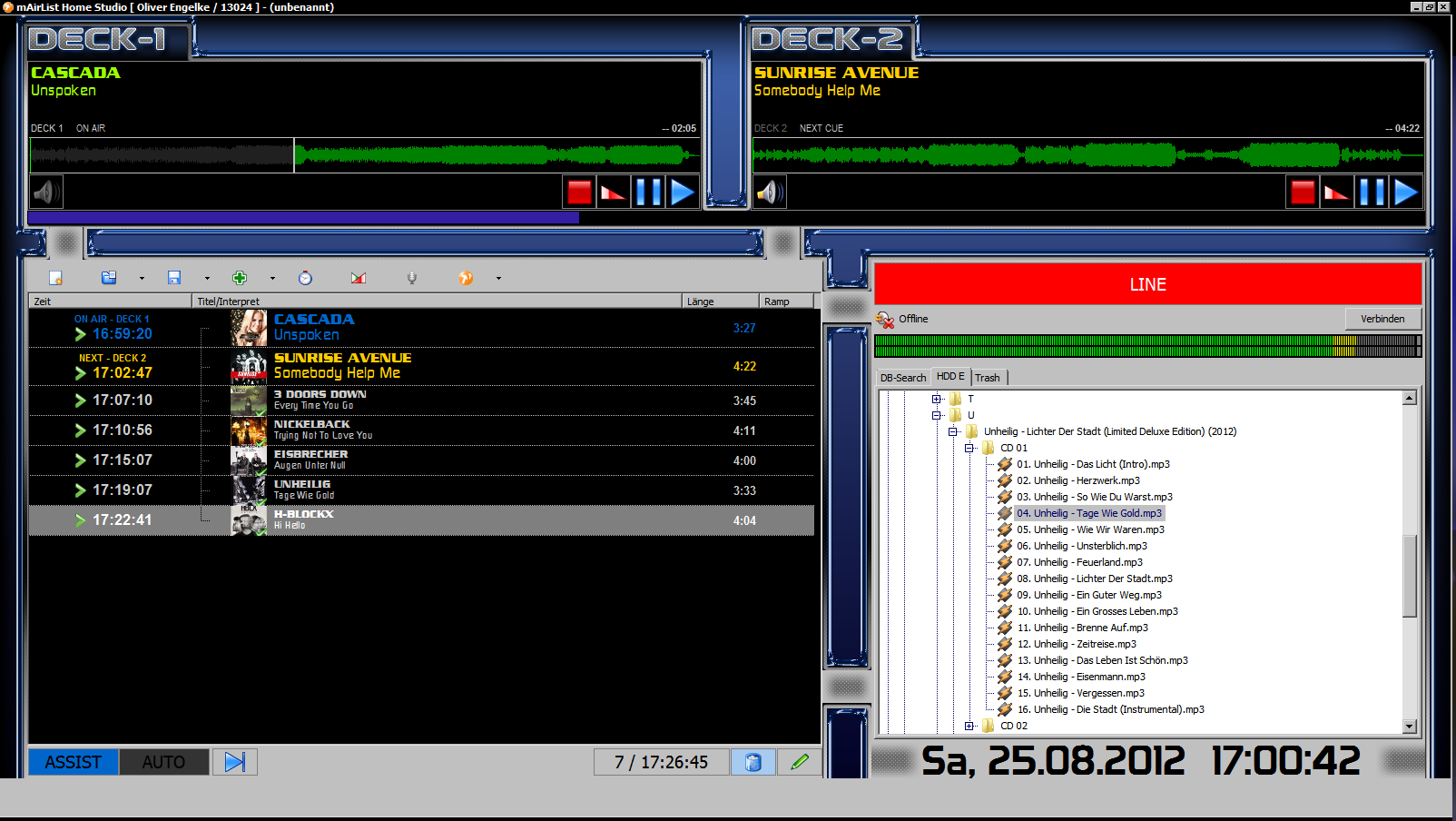Expand the T folder in tree
Screen dimensions: 1456x821
937,399
